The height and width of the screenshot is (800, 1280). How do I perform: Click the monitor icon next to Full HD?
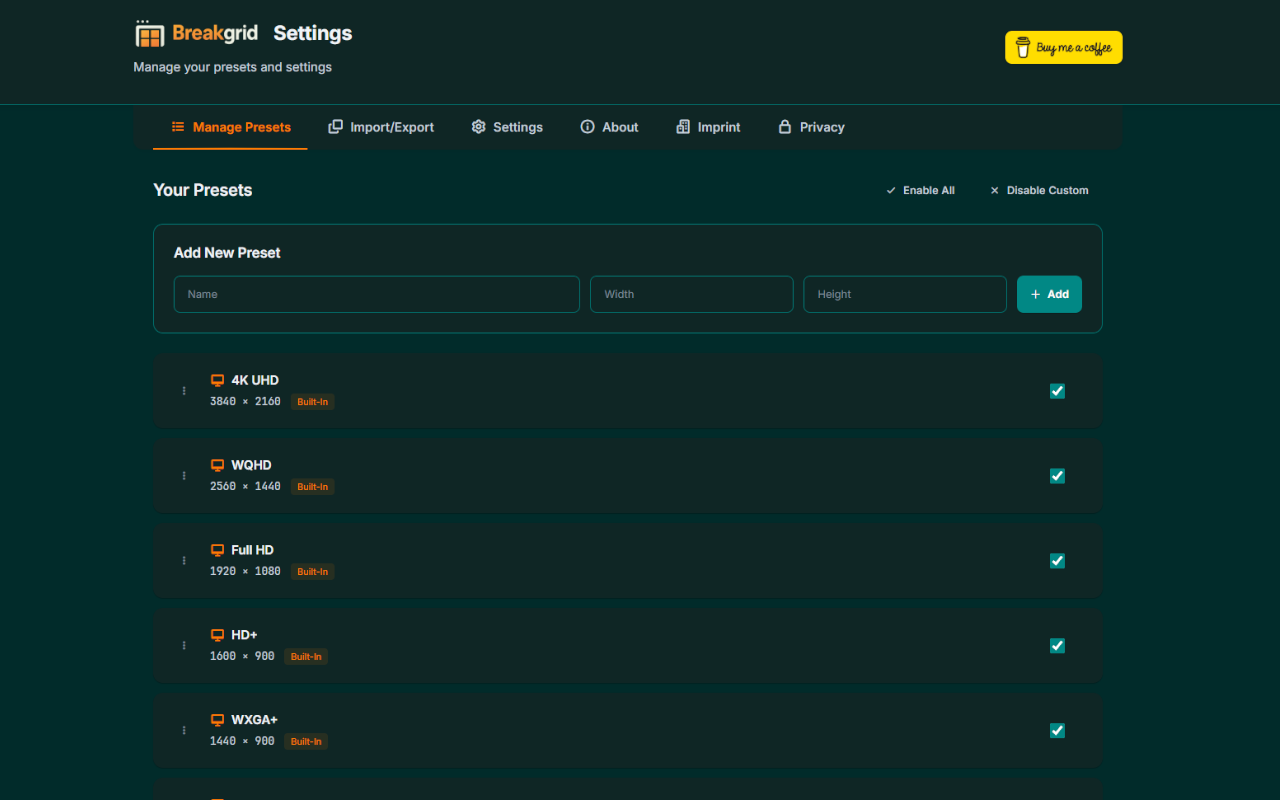coord(217,549)
